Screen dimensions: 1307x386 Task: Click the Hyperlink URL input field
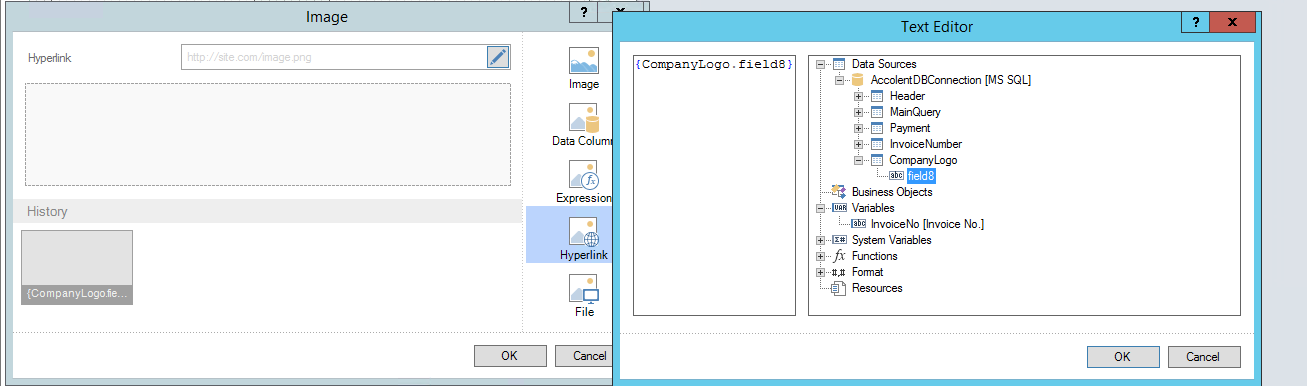click(334, 57)
